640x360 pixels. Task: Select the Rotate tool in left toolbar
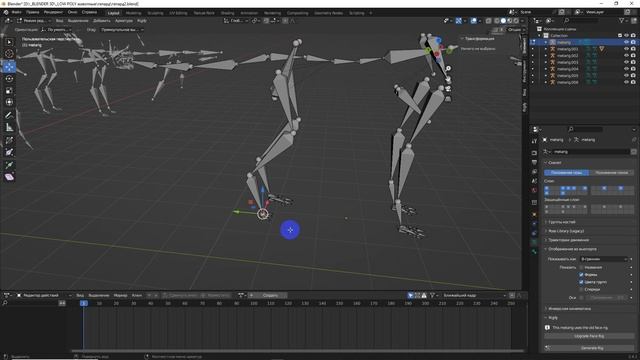pyautogui.click(x=9, y=78)
